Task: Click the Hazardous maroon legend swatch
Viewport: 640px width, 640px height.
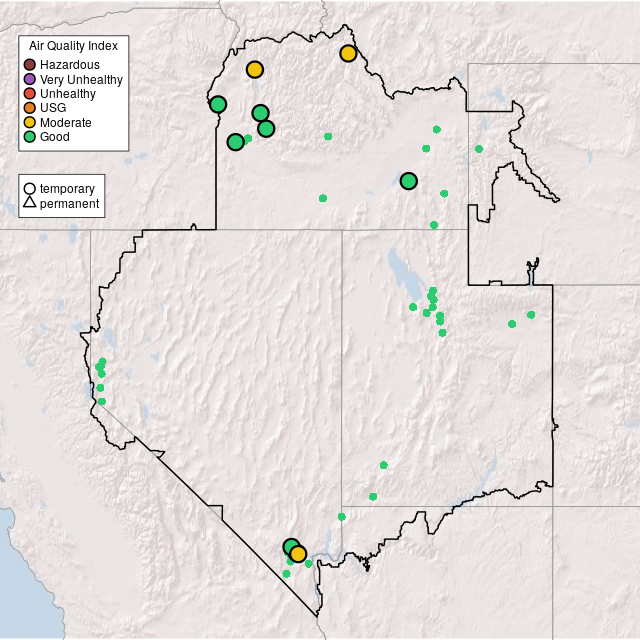Action: click(30, 65)
